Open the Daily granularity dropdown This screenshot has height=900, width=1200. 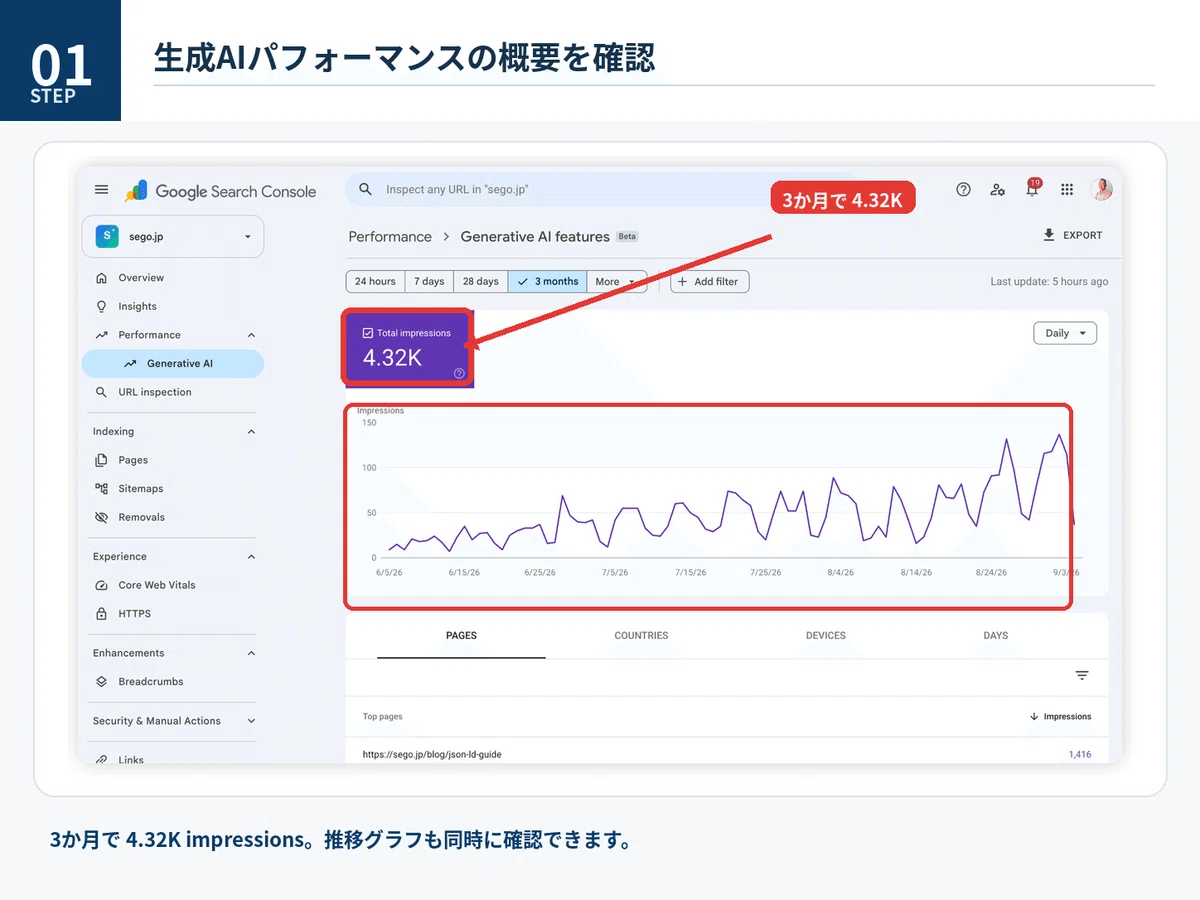1064,333
